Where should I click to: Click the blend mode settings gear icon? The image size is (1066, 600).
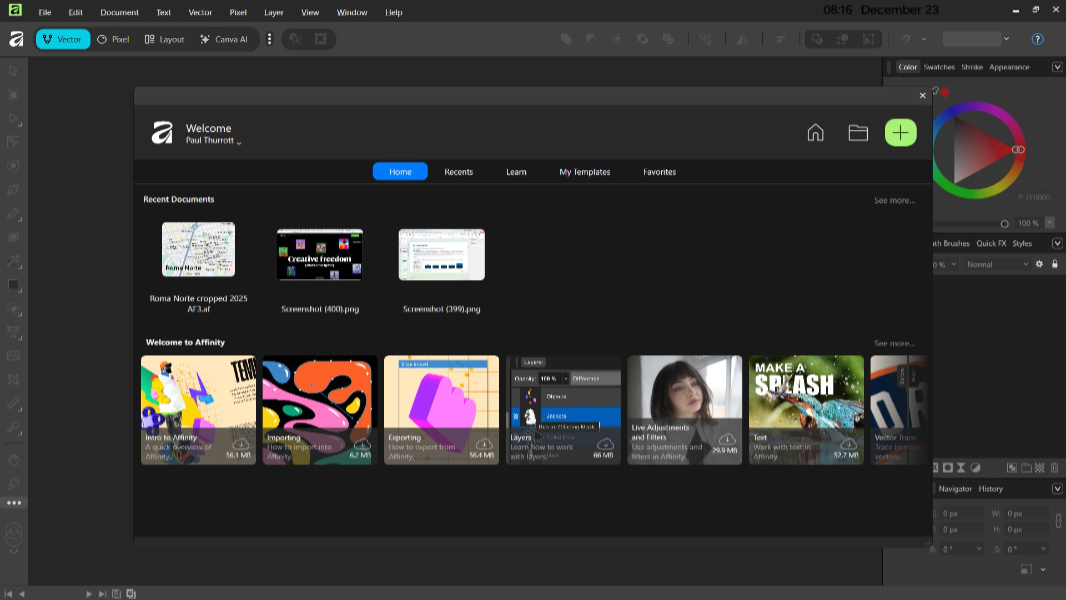(x=1039, y=264)
